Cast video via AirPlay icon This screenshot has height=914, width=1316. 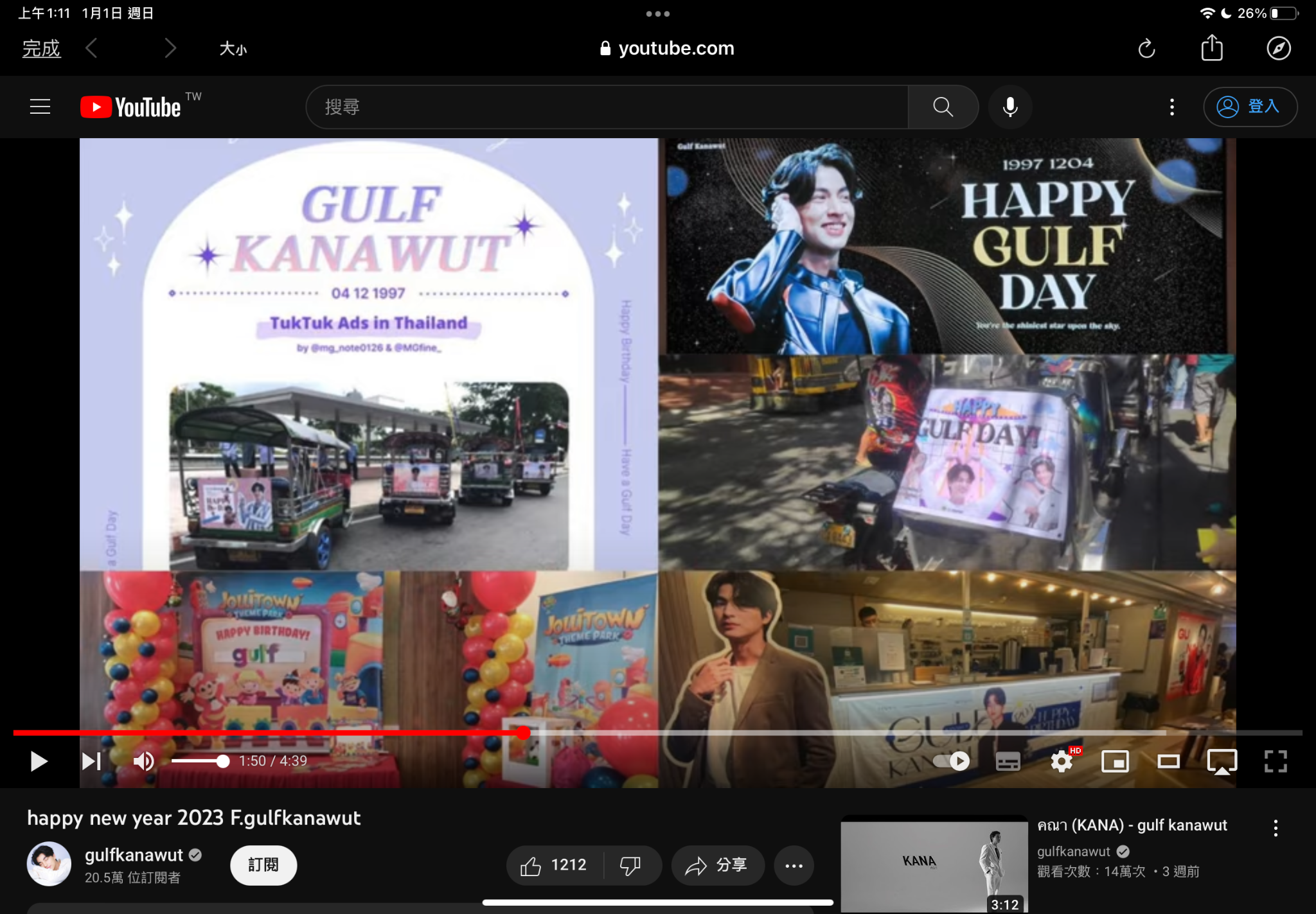pos(1222,762)
